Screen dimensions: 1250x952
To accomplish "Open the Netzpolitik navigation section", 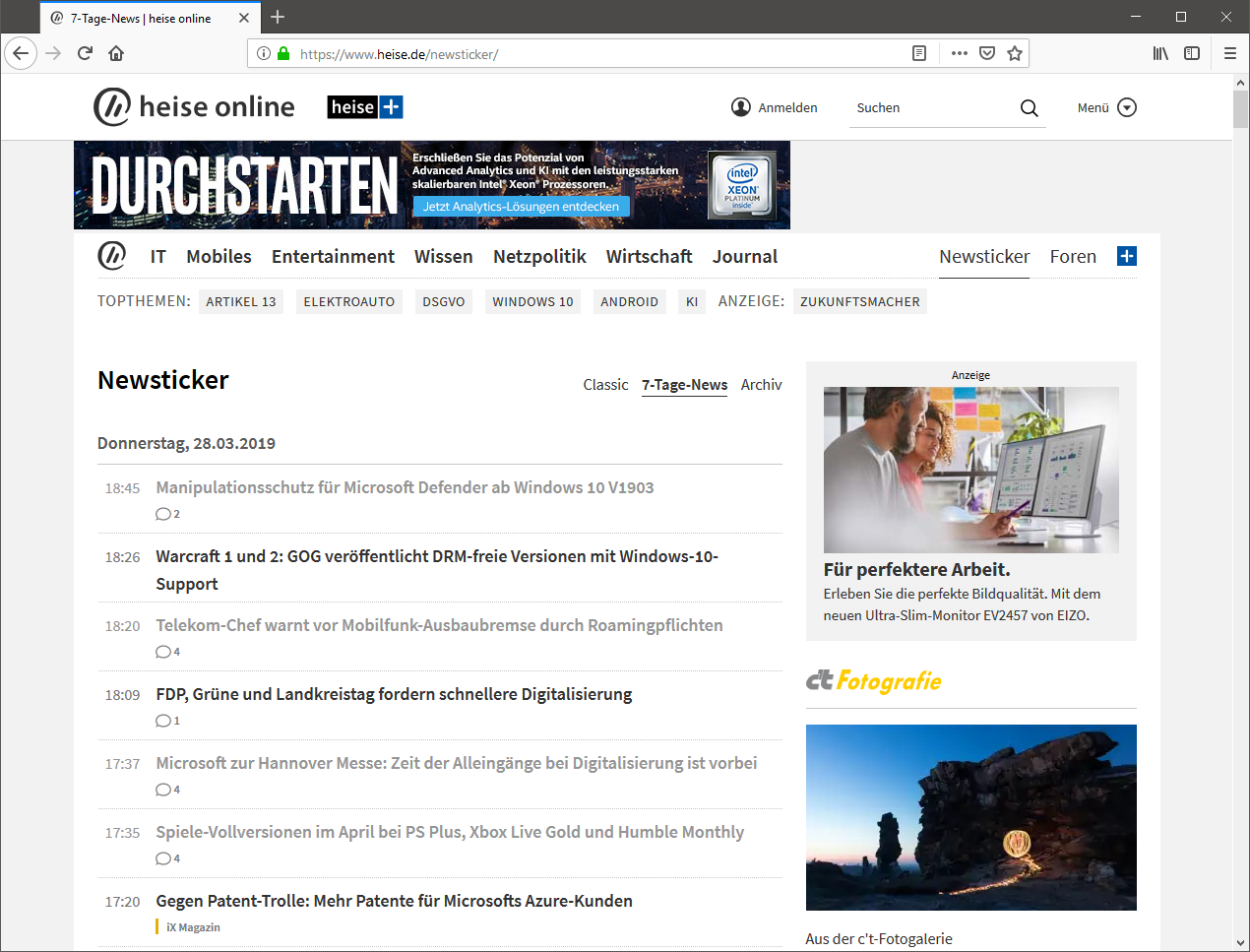I will (539, 256).
